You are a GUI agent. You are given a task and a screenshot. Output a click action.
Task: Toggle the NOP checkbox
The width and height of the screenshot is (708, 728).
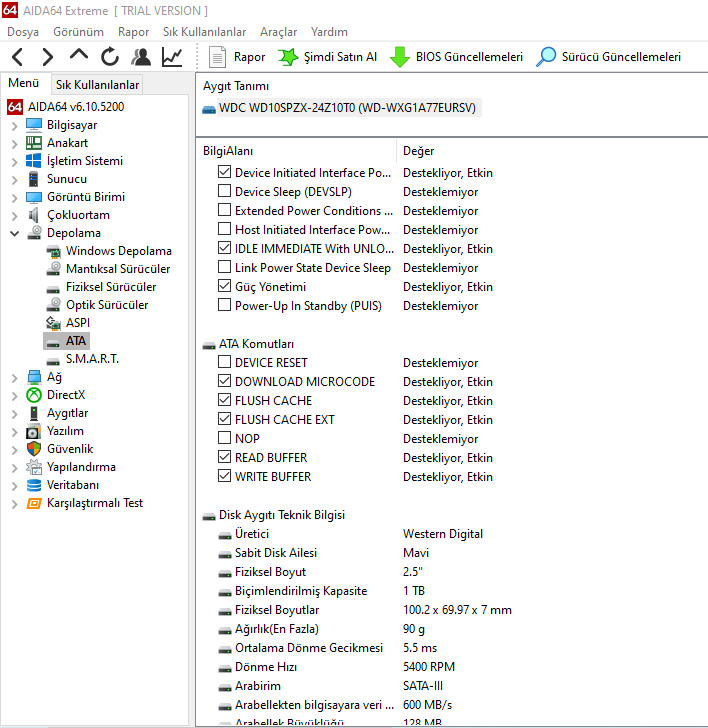224,438
